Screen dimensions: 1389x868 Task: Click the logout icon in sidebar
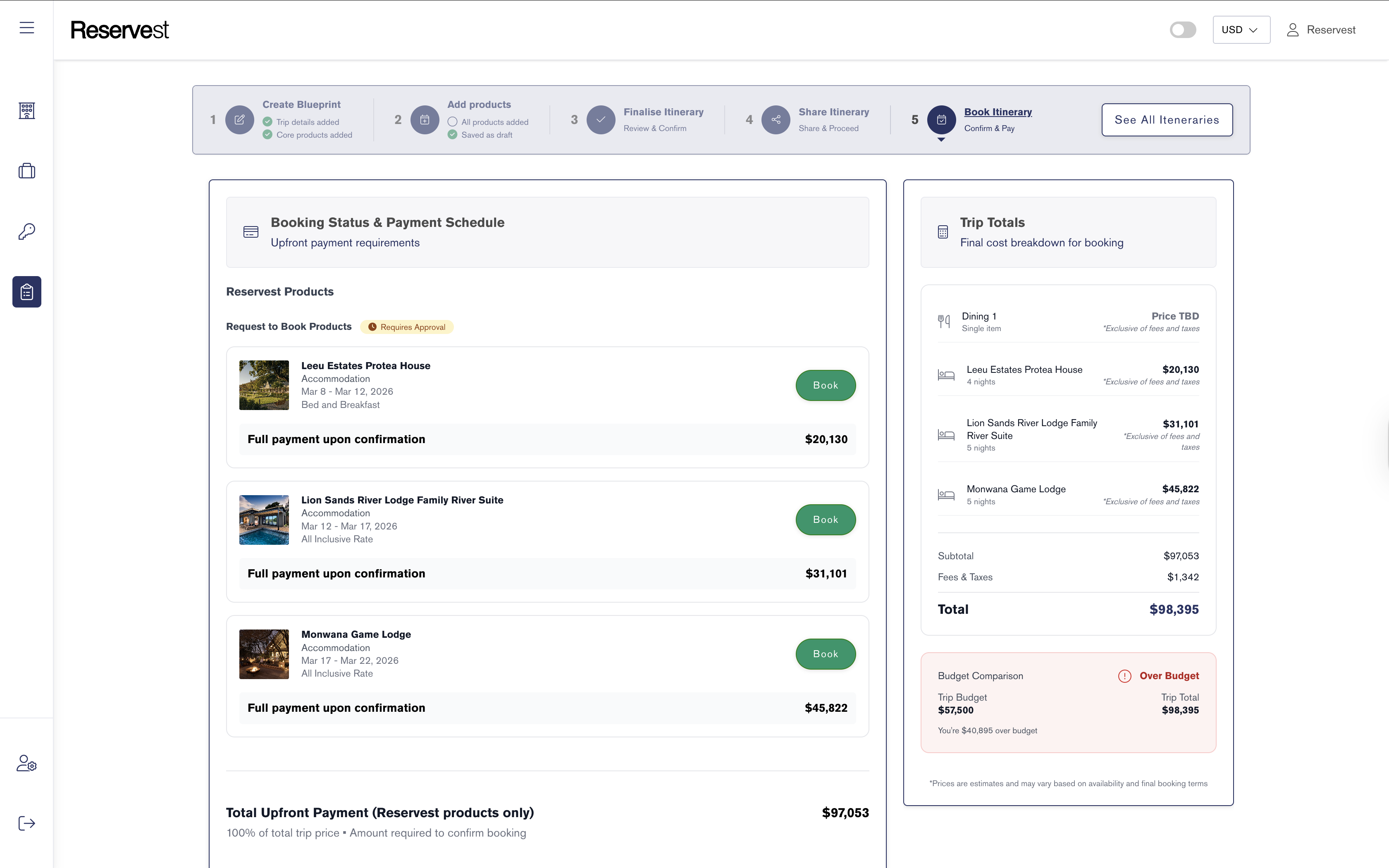(26, 823)
